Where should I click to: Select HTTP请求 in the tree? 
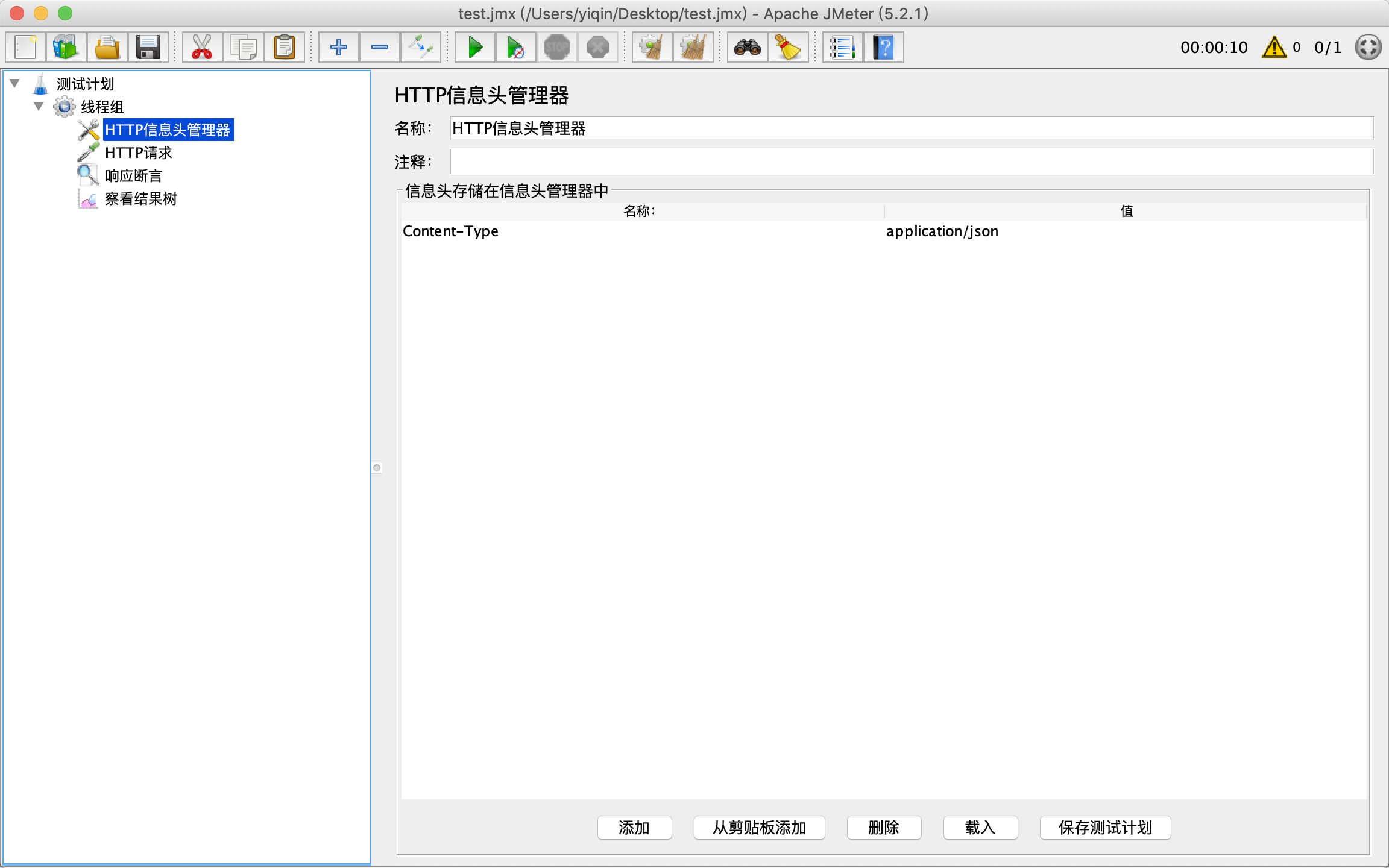coord(138,153)
